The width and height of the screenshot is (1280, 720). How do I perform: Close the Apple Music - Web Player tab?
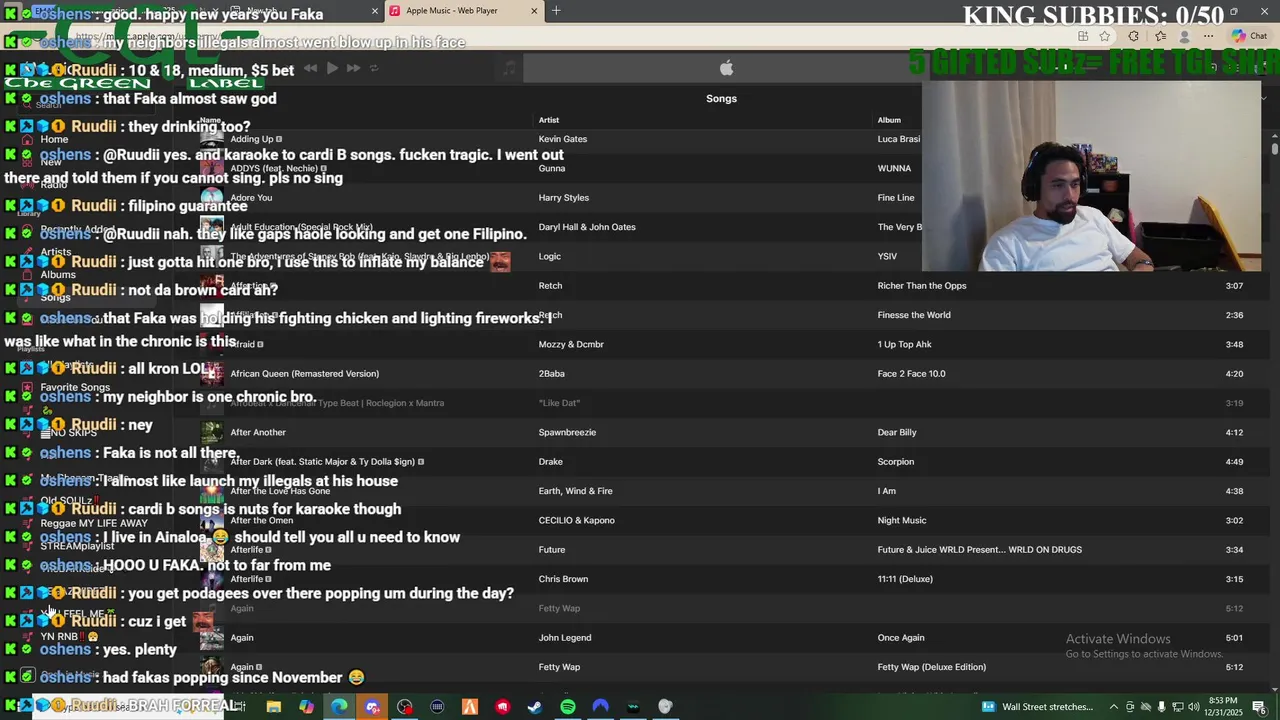pos(533,11)
